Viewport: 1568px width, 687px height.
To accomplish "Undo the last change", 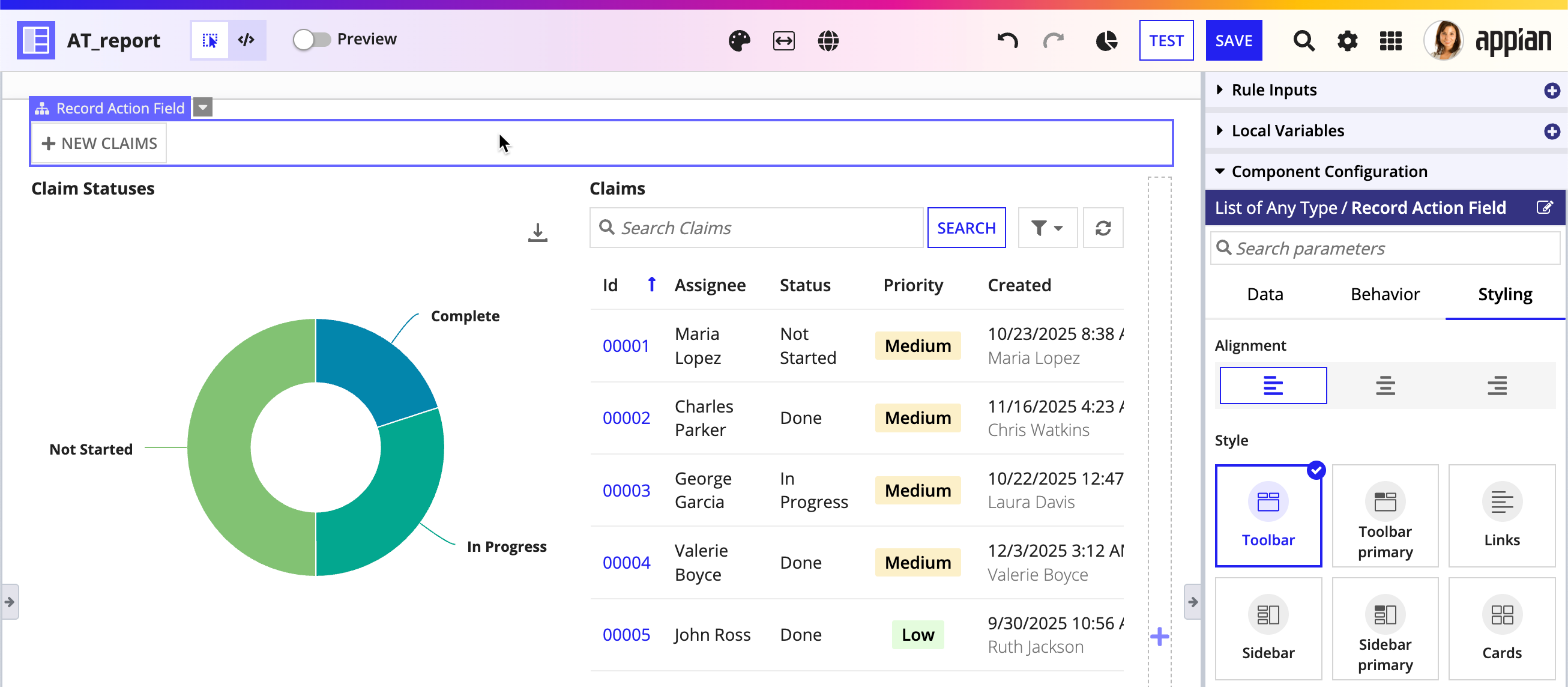I will coord(1008,41).
